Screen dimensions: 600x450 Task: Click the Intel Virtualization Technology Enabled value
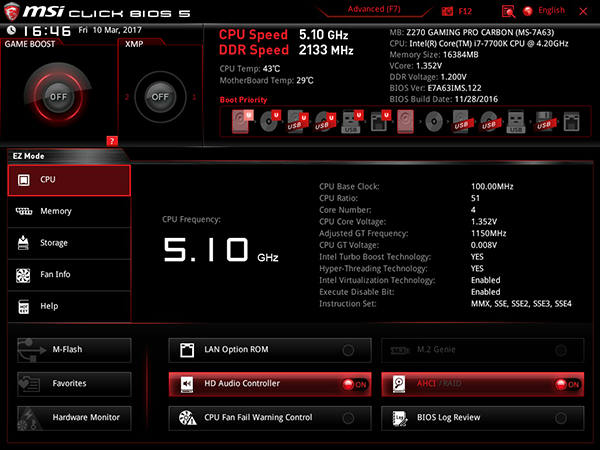(486, 280)
